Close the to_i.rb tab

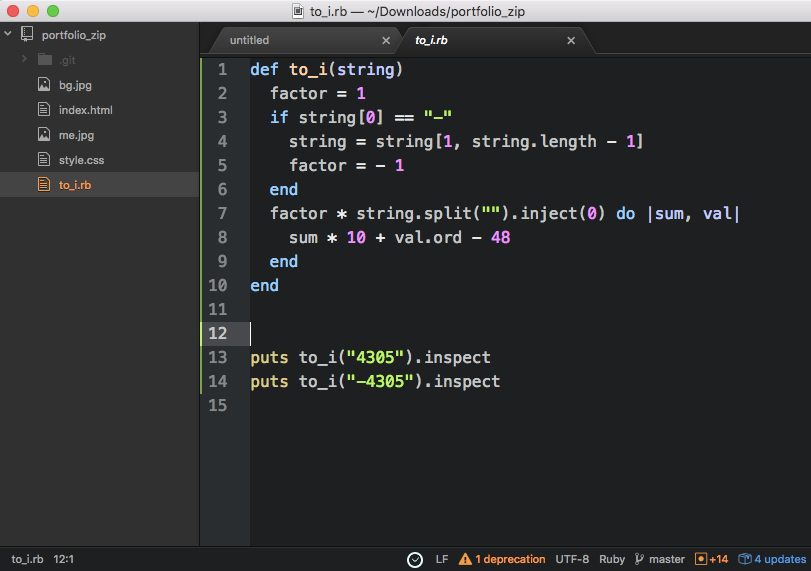[x=571, y=40]
